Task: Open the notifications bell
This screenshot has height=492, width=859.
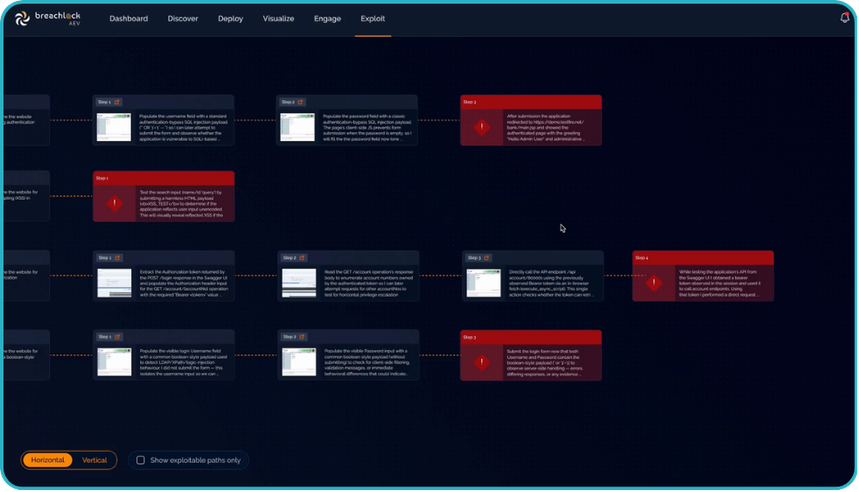Action: tap(845, 18)
